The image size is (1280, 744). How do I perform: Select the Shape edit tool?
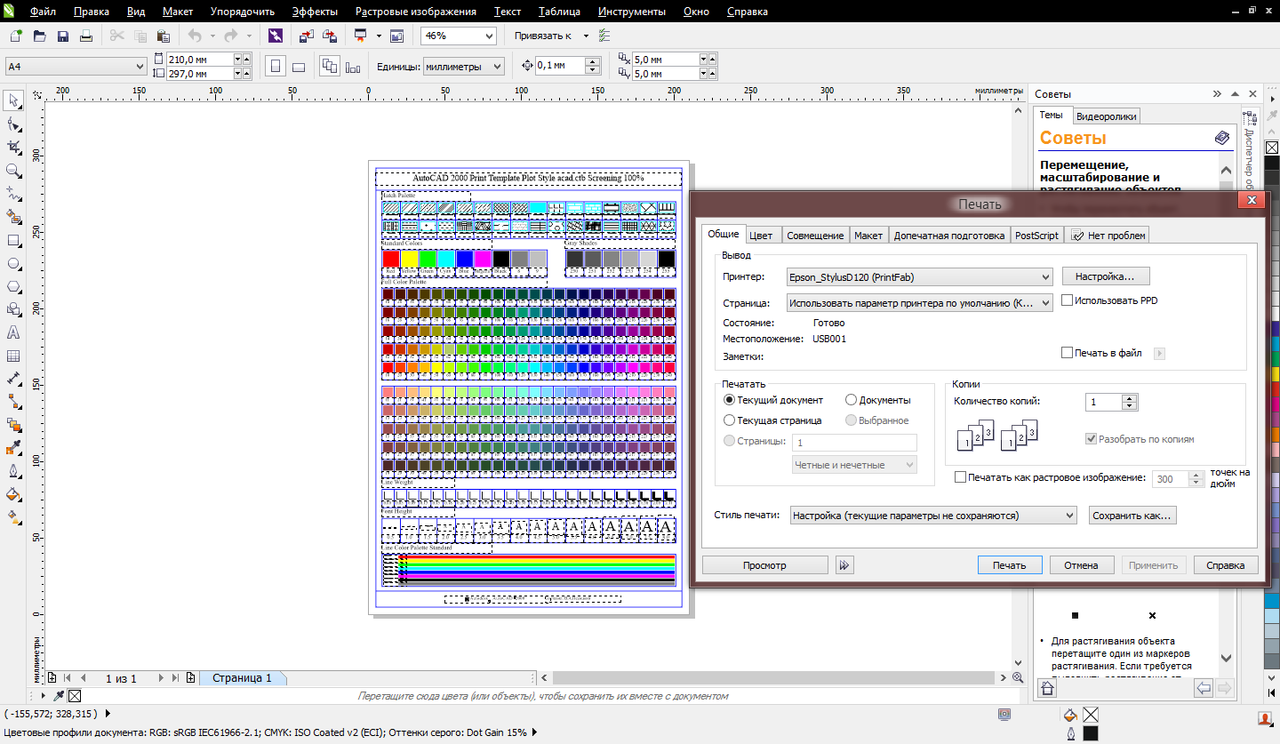tap(14, 125)
